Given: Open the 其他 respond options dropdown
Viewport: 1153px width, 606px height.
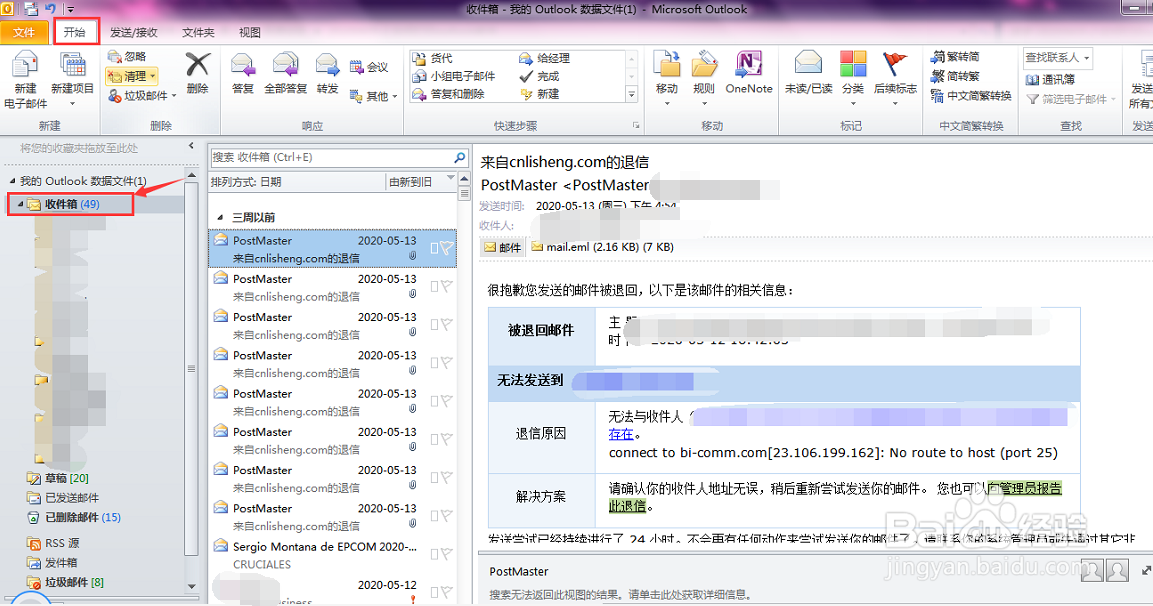Looking at the screenshot, I should (373, 96).
